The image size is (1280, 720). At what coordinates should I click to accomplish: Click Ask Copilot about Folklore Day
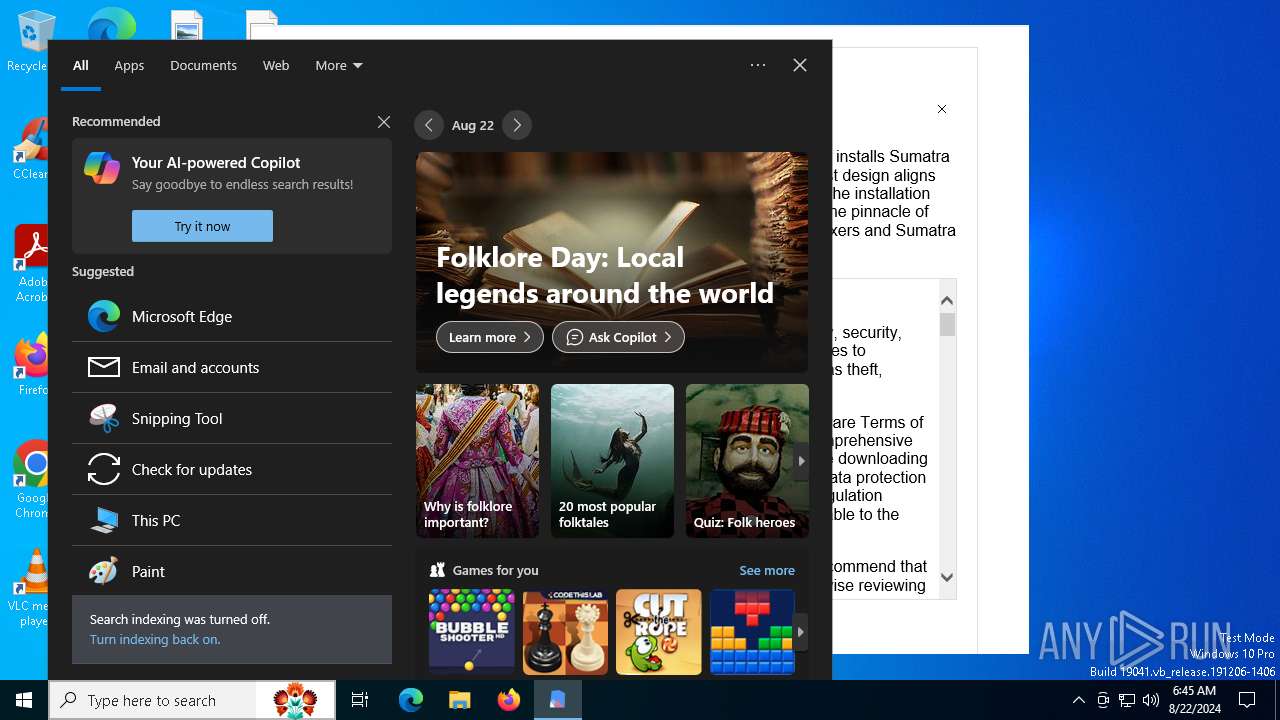point(619,337)
